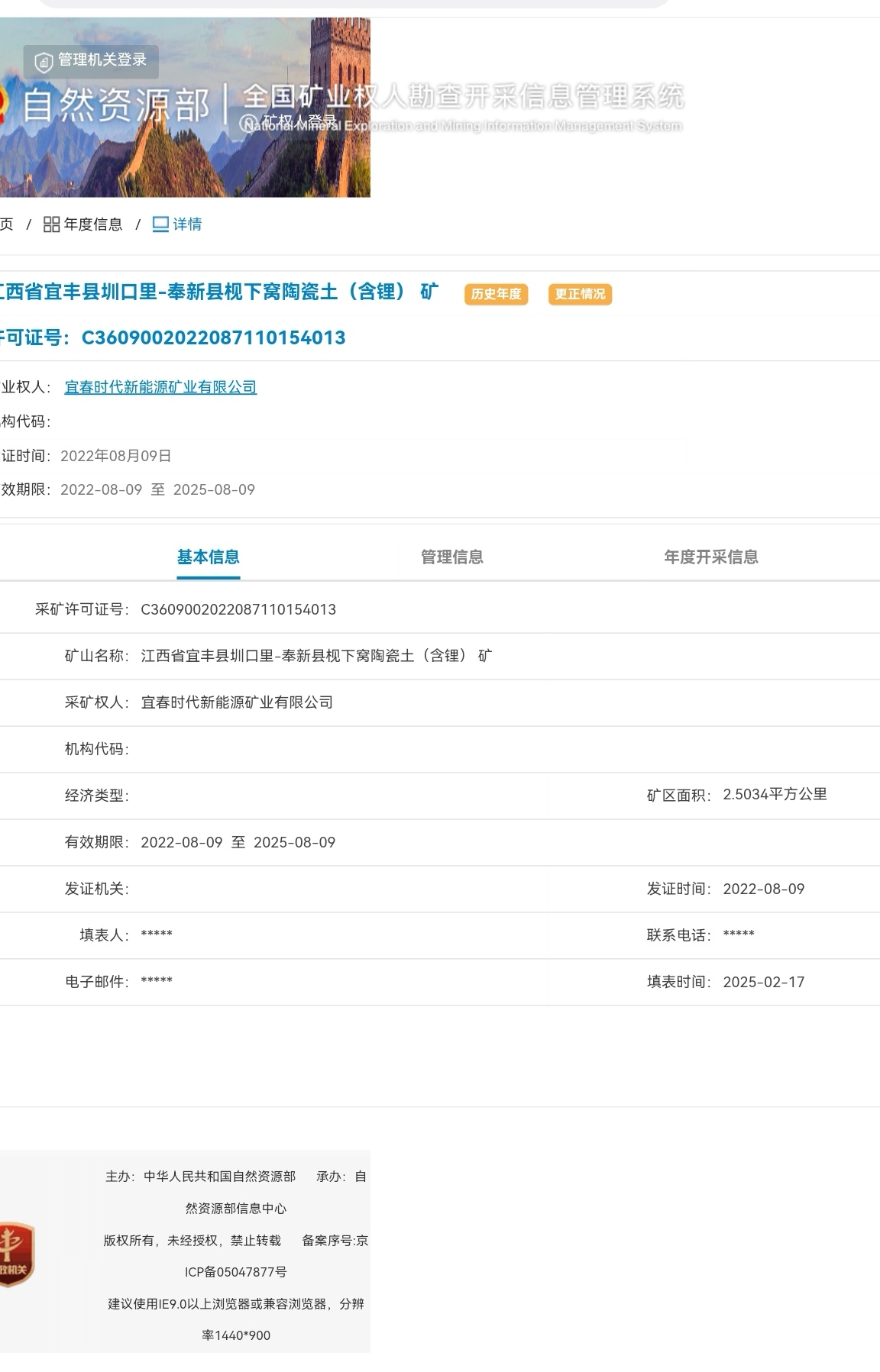Switch to the 管理信息 tab

[x=452, y=557]
